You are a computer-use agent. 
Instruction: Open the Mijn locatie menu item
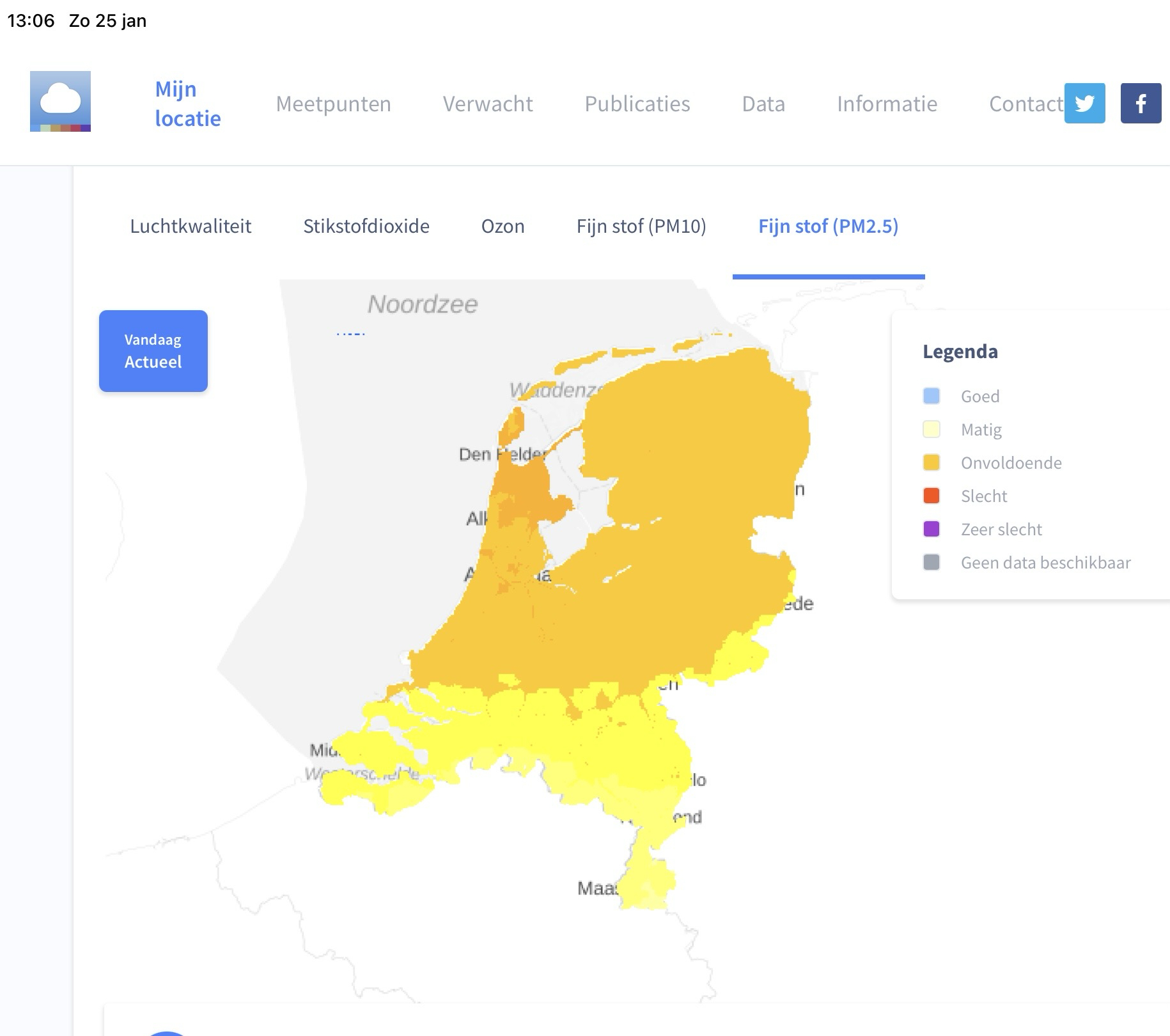(x=187, y=104)
